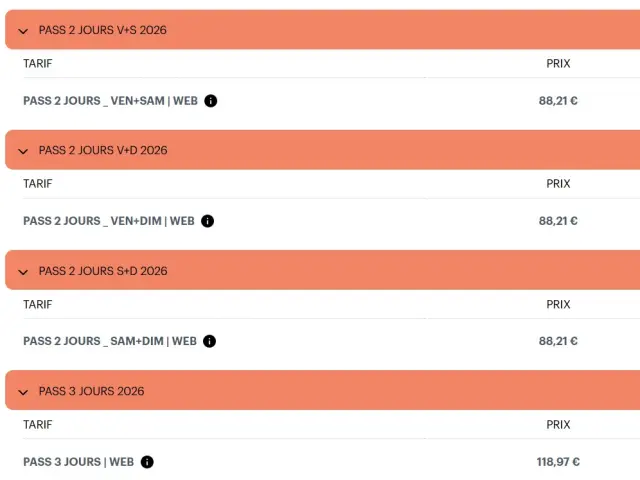Screen dimensions: 640x480
Task: Collapse the PASS 2 JOURS S+D 2026 chevron
Action: [x=23, y=272]
